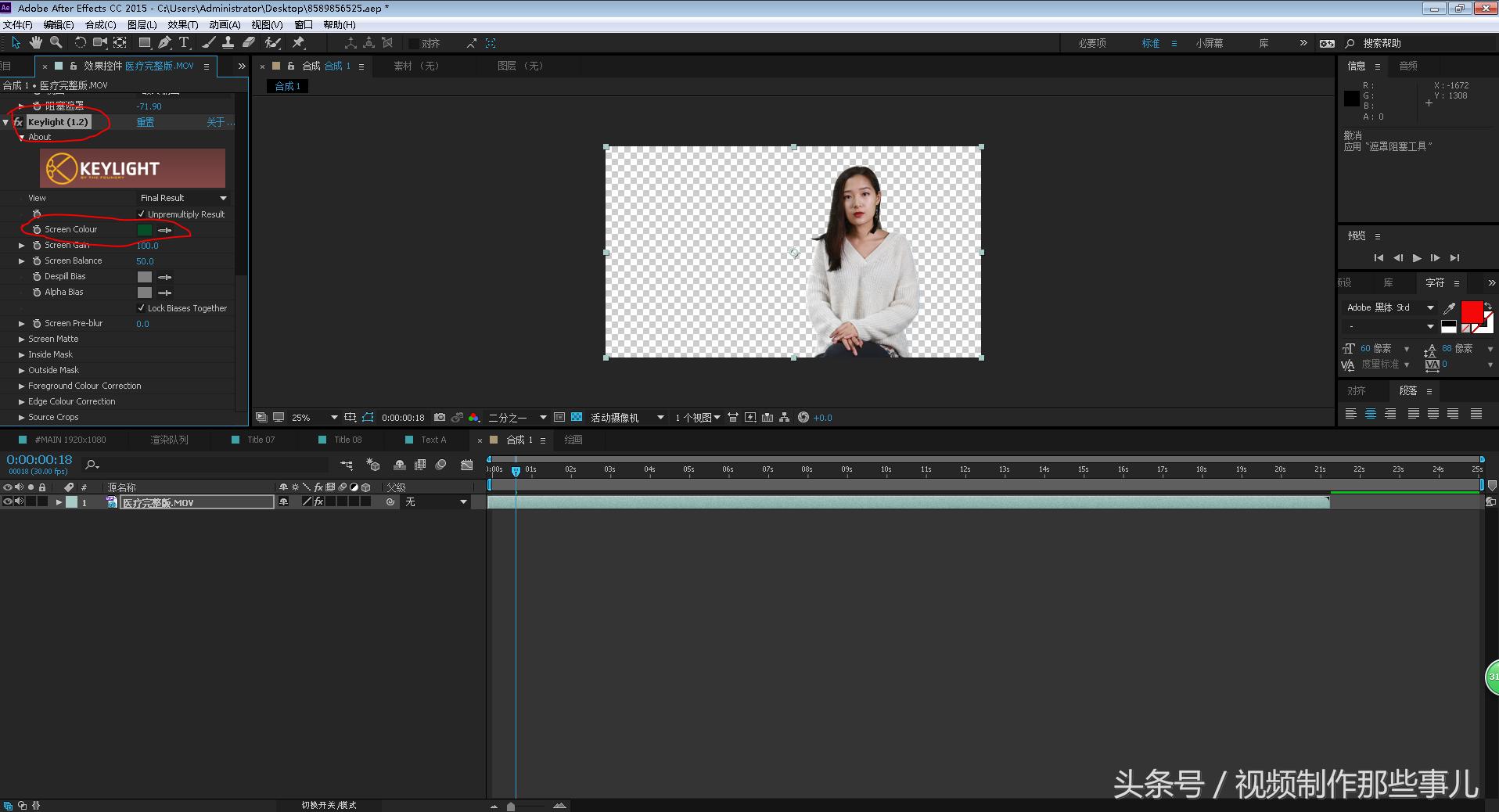1499x812 pixels.
Task: Click 重置 to reset Keylight
Action: click(x=146, y=122)
